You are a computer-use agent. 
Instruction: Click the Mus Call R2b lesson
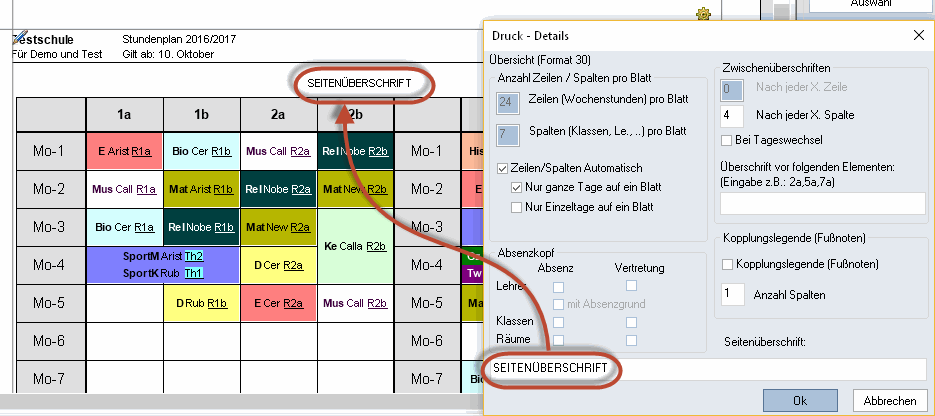click(356, 303)
